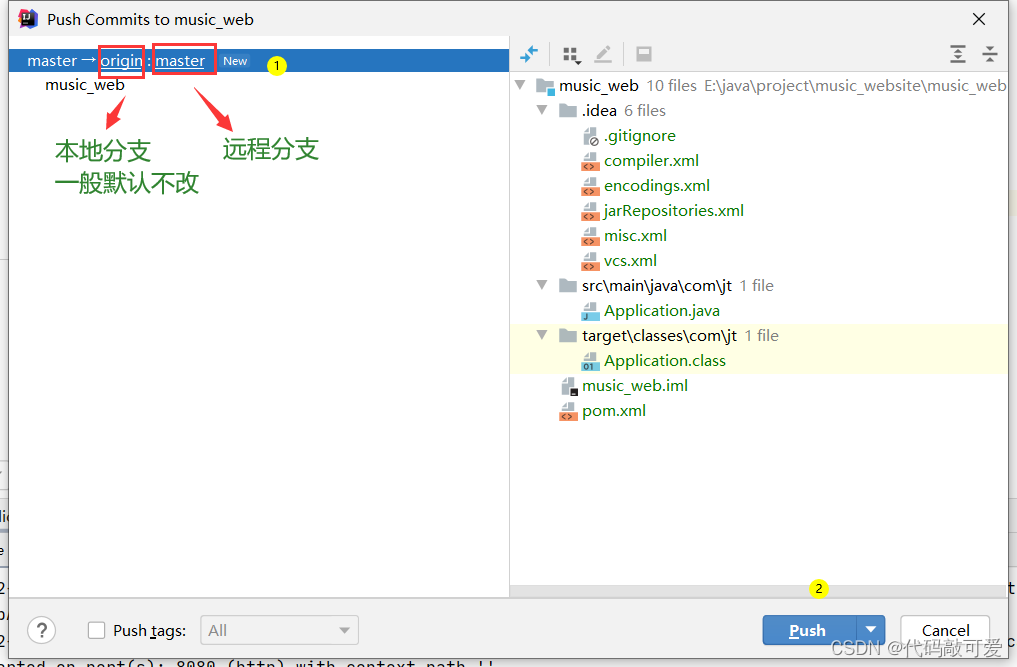Image resolution: width=1017 pixels, height=667 pixels.
Task: Click the pom.xml file icon
Action: (x=568, y=411)
